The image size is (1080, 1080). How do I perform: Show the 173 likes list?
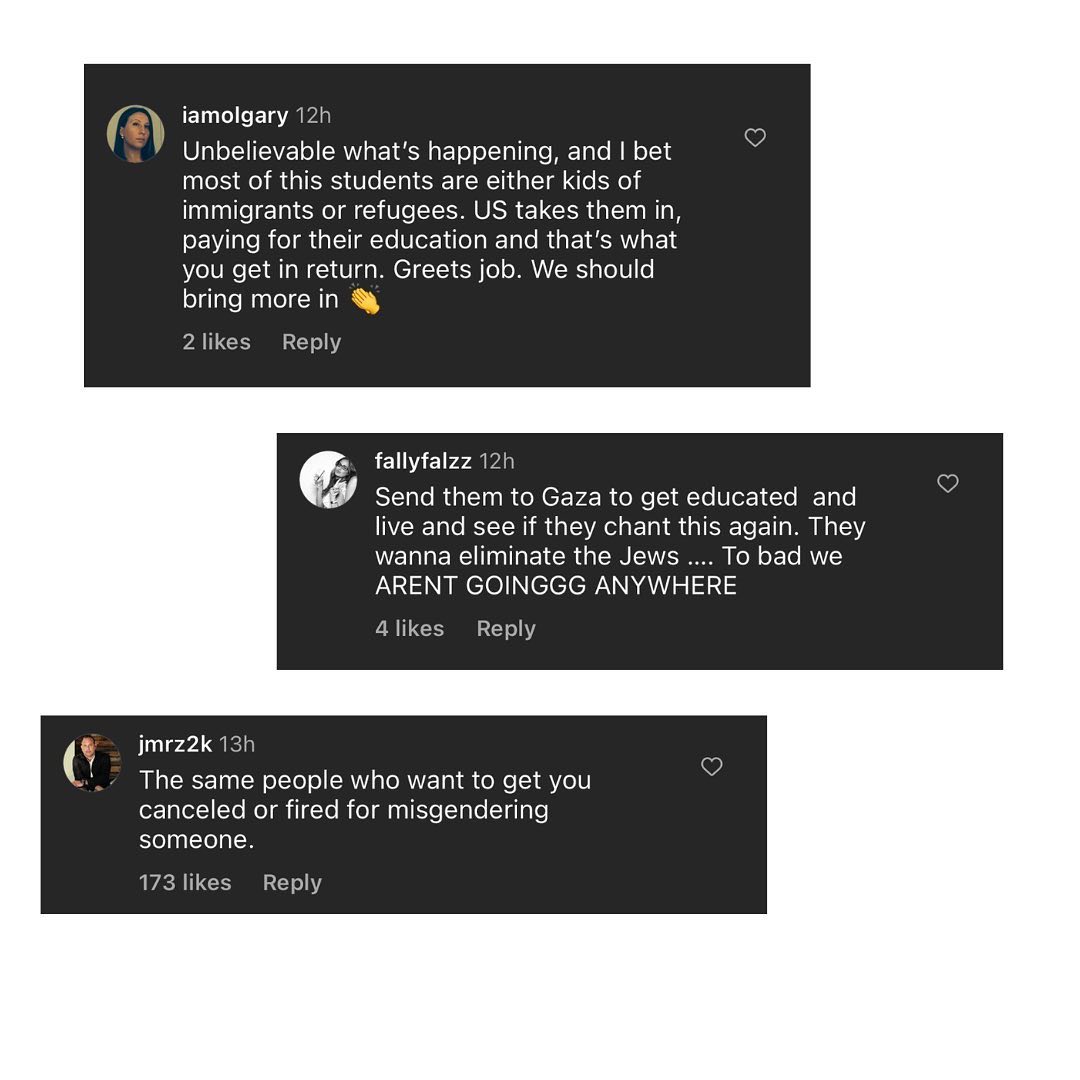(185, 883)
